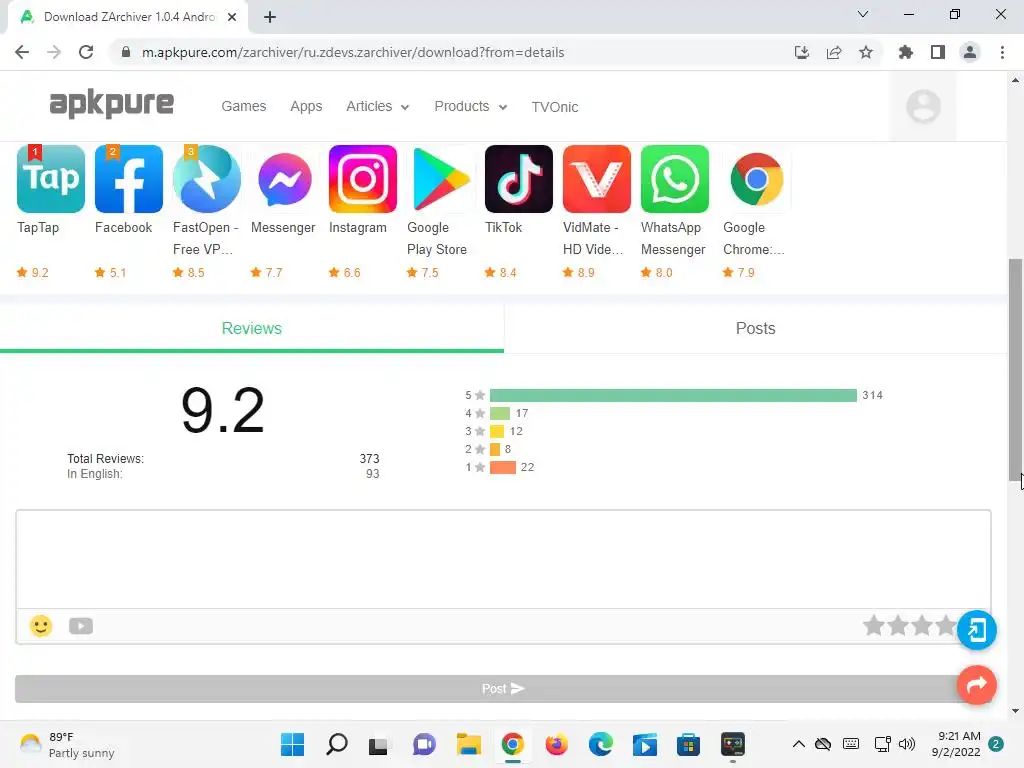Click inside the review text box
This screenshot has width=1024, height=768.
pyautogui.click(x=503, y=560)
